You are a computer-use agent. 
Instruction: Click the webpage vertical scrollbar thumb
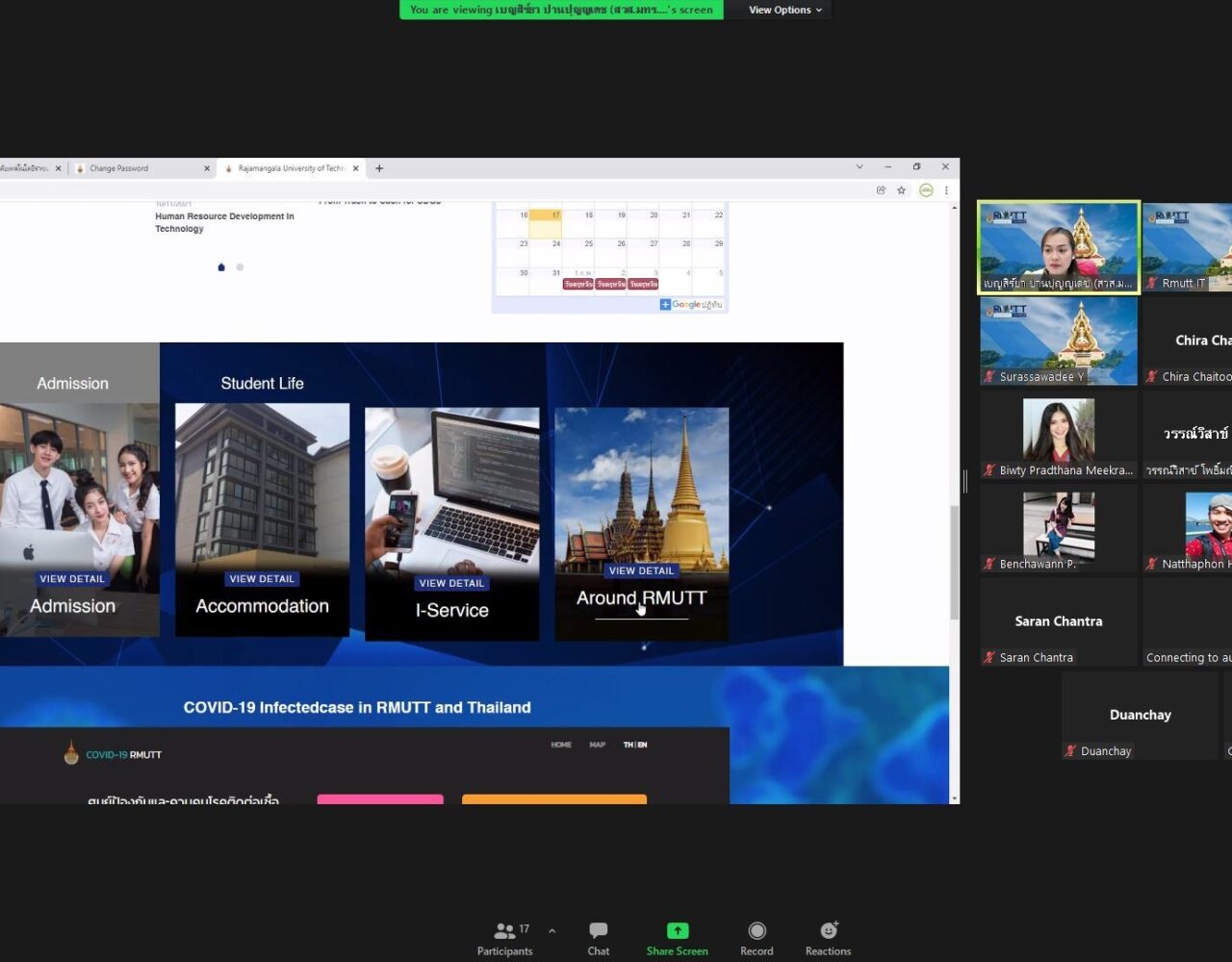pos(954,563)
